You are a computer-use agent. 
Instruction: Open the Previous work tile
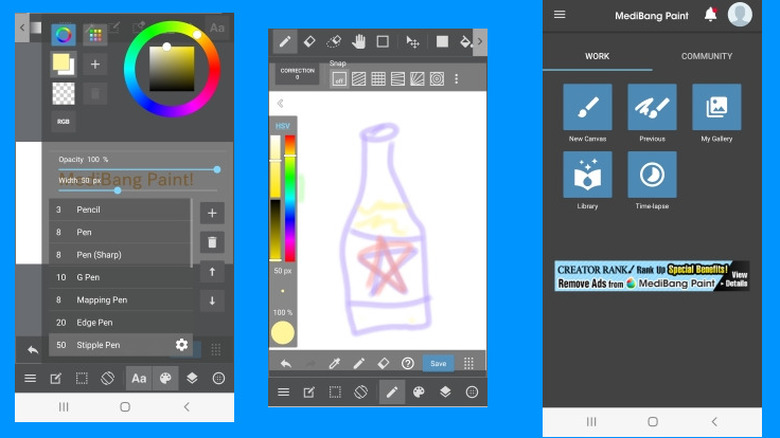point(652,107)
